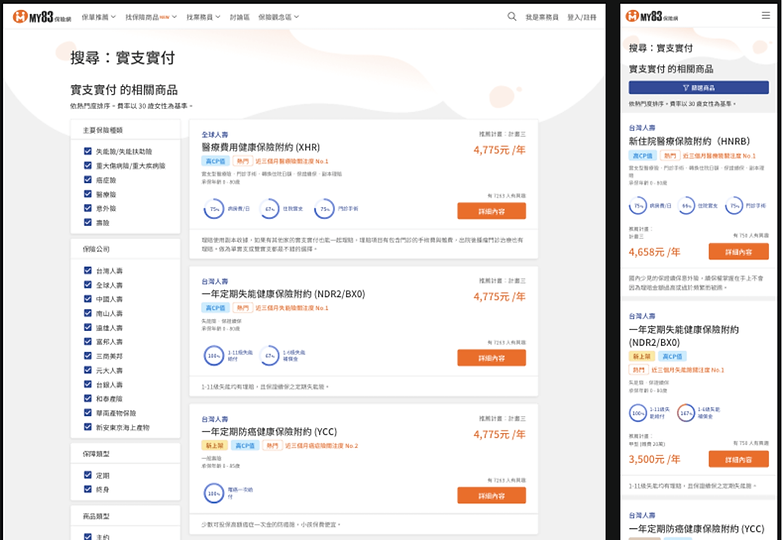Open 新住院醫療保險附約 (HNRB) title in mobile view
The height and width of the screenshot is (540, 782).
[689, 141]
